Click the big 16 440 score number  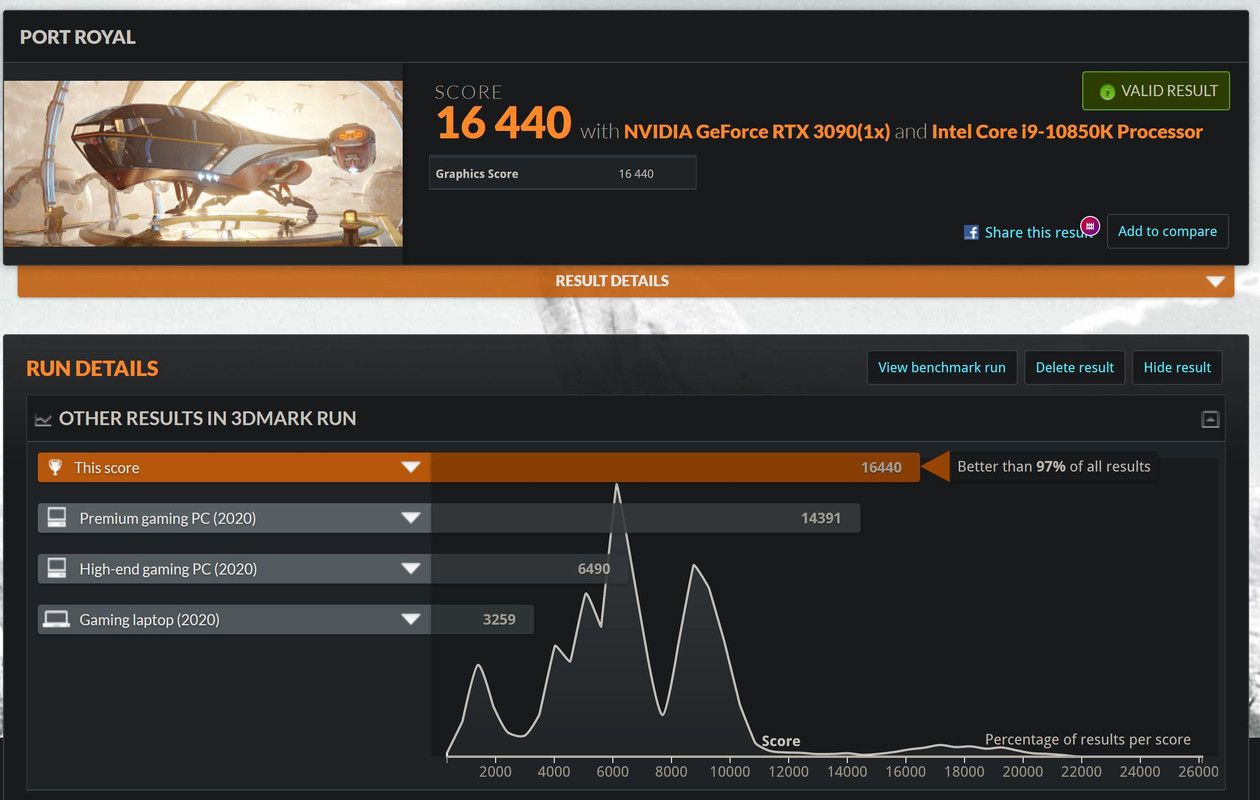click(x=504, y=123)
